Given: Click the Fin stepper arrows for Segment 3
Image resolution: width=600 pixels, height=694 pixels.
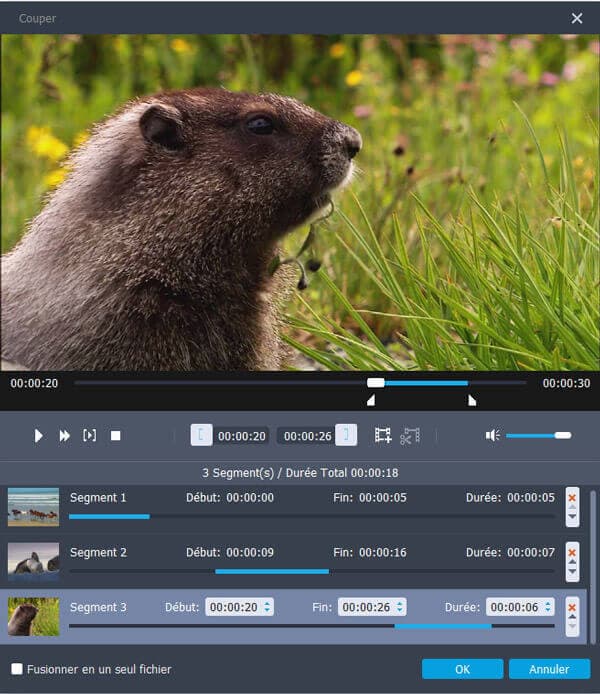Looking at the screenshot, I should [400, 607].
